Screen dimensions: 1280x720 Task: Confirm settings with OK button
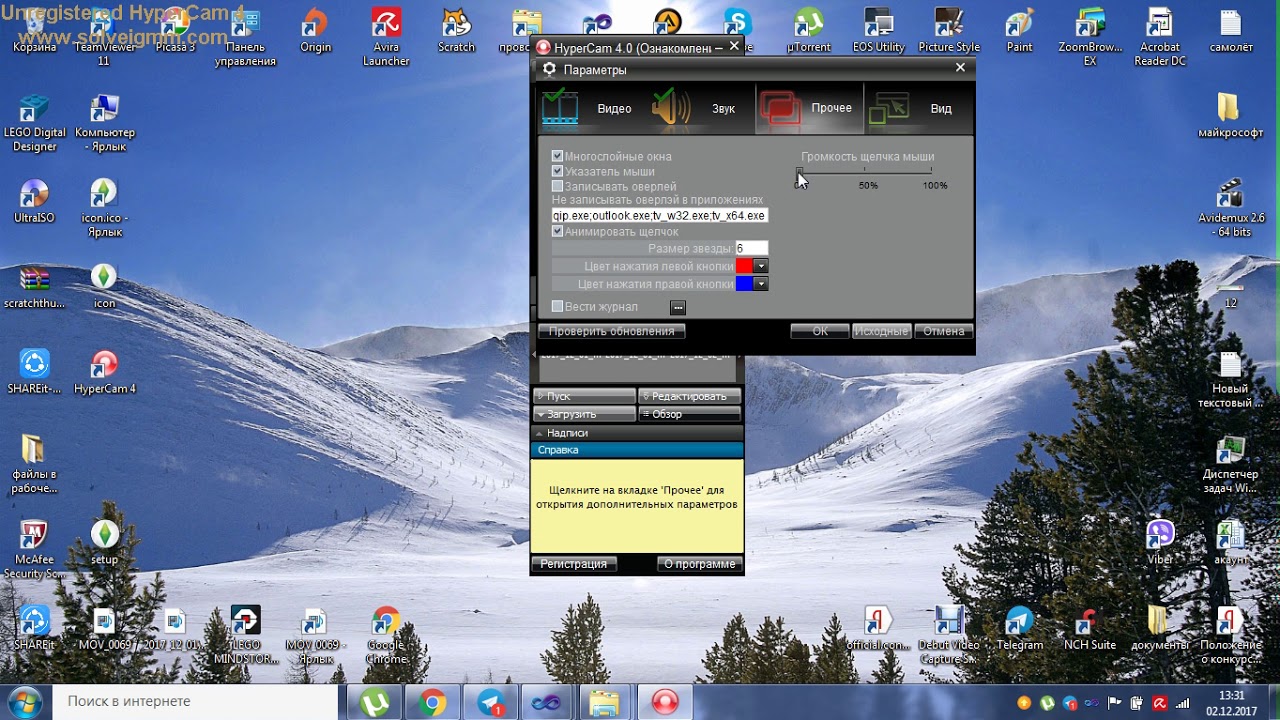point(820,331)
